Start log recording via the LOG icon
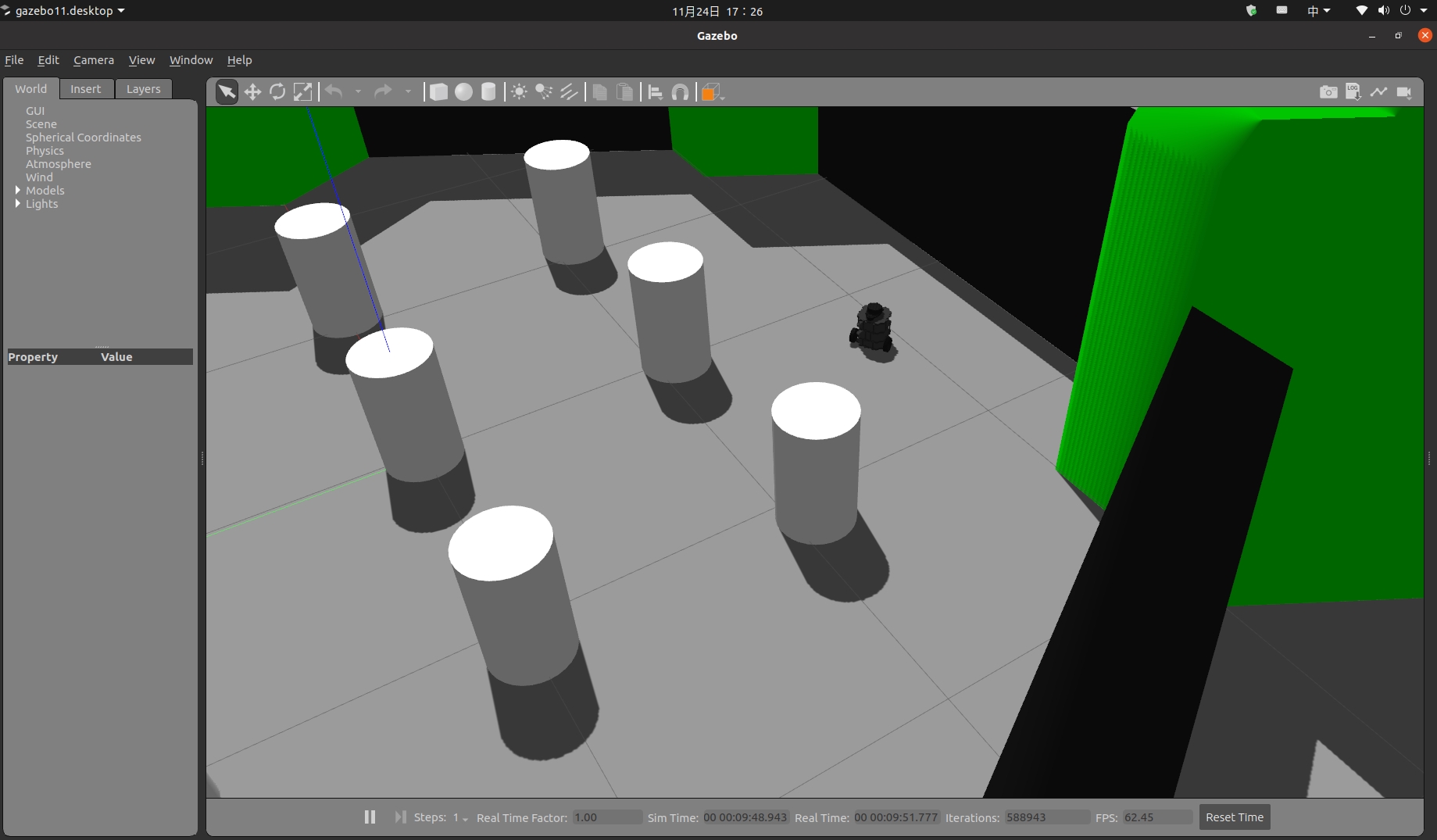The width and height of the screenshot is (1437, 840). 1353,91
